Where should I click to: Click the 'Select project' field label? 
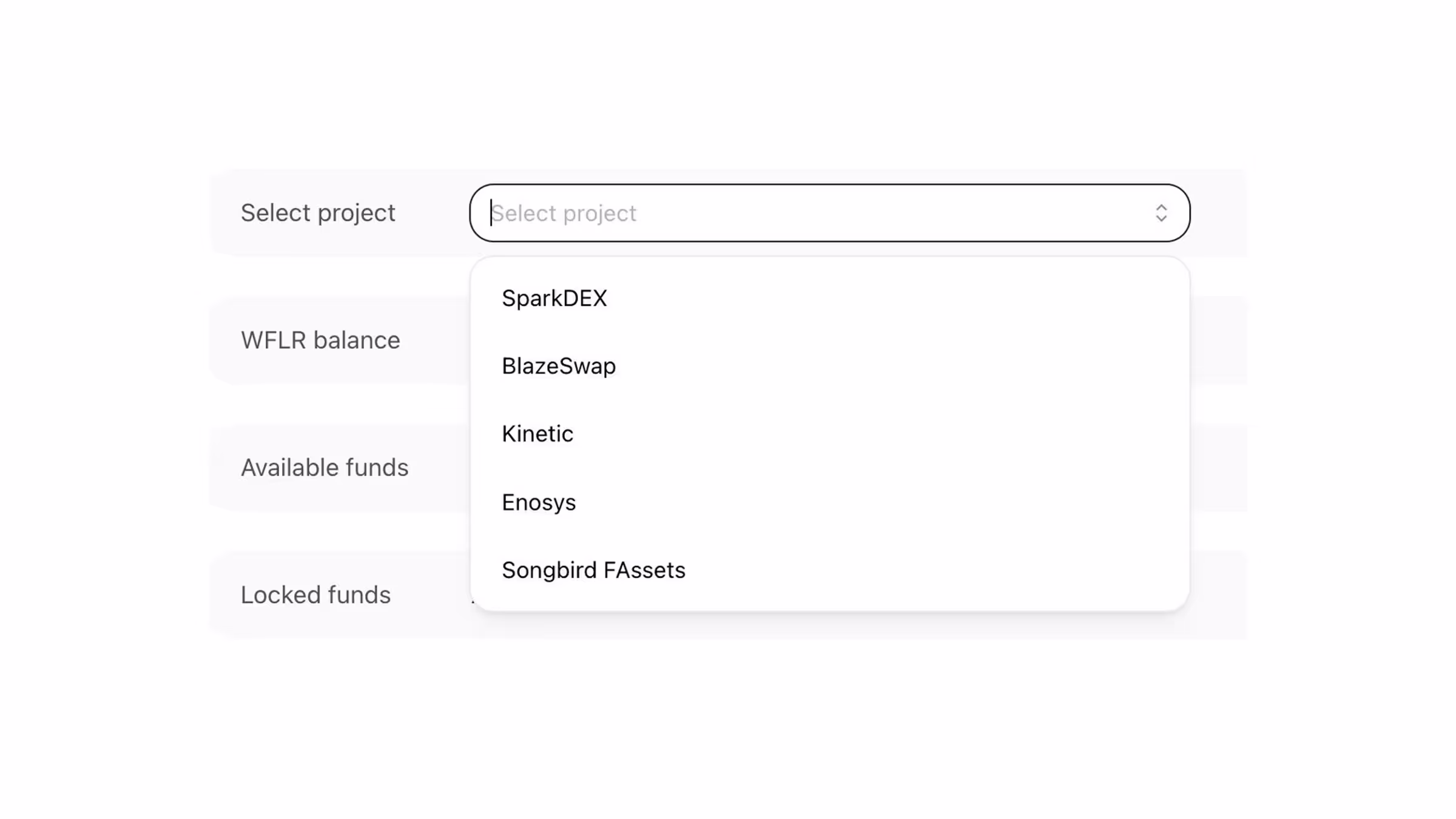[x=317, y=213]
